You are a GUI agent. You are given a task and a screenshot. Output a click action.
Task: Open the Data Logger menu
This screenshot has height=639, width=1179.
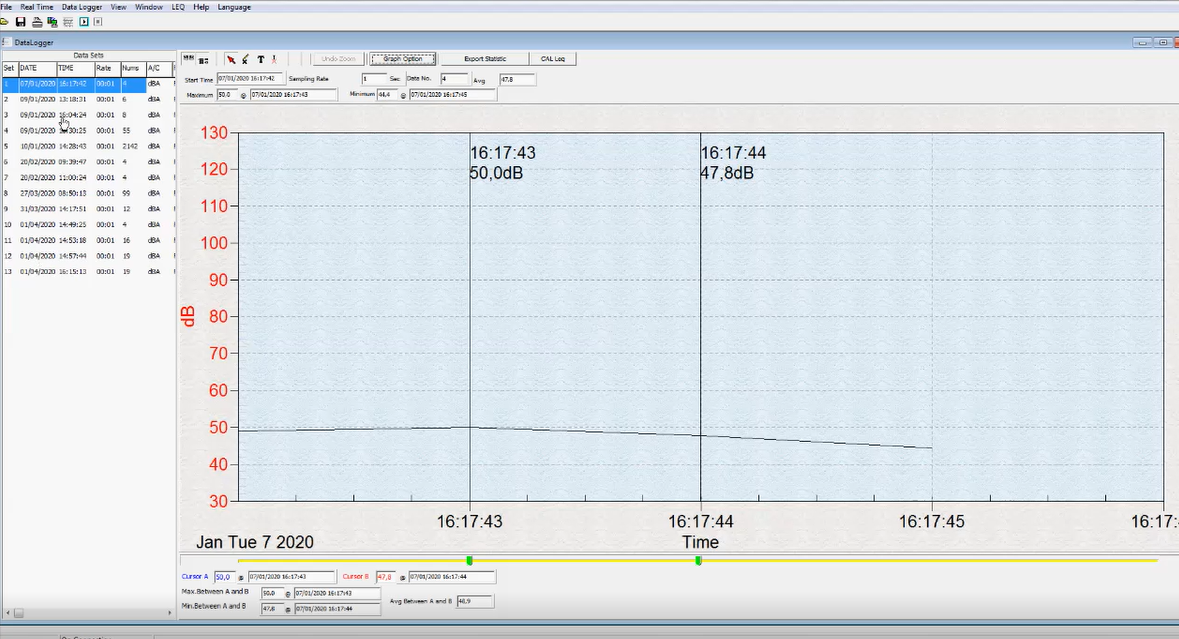(82, 7)
